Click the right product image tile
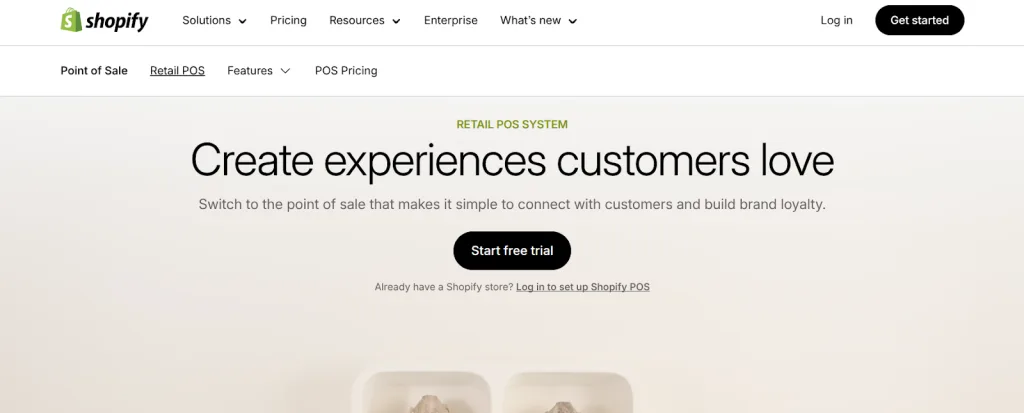1024x413 pixels. [567, 394]
